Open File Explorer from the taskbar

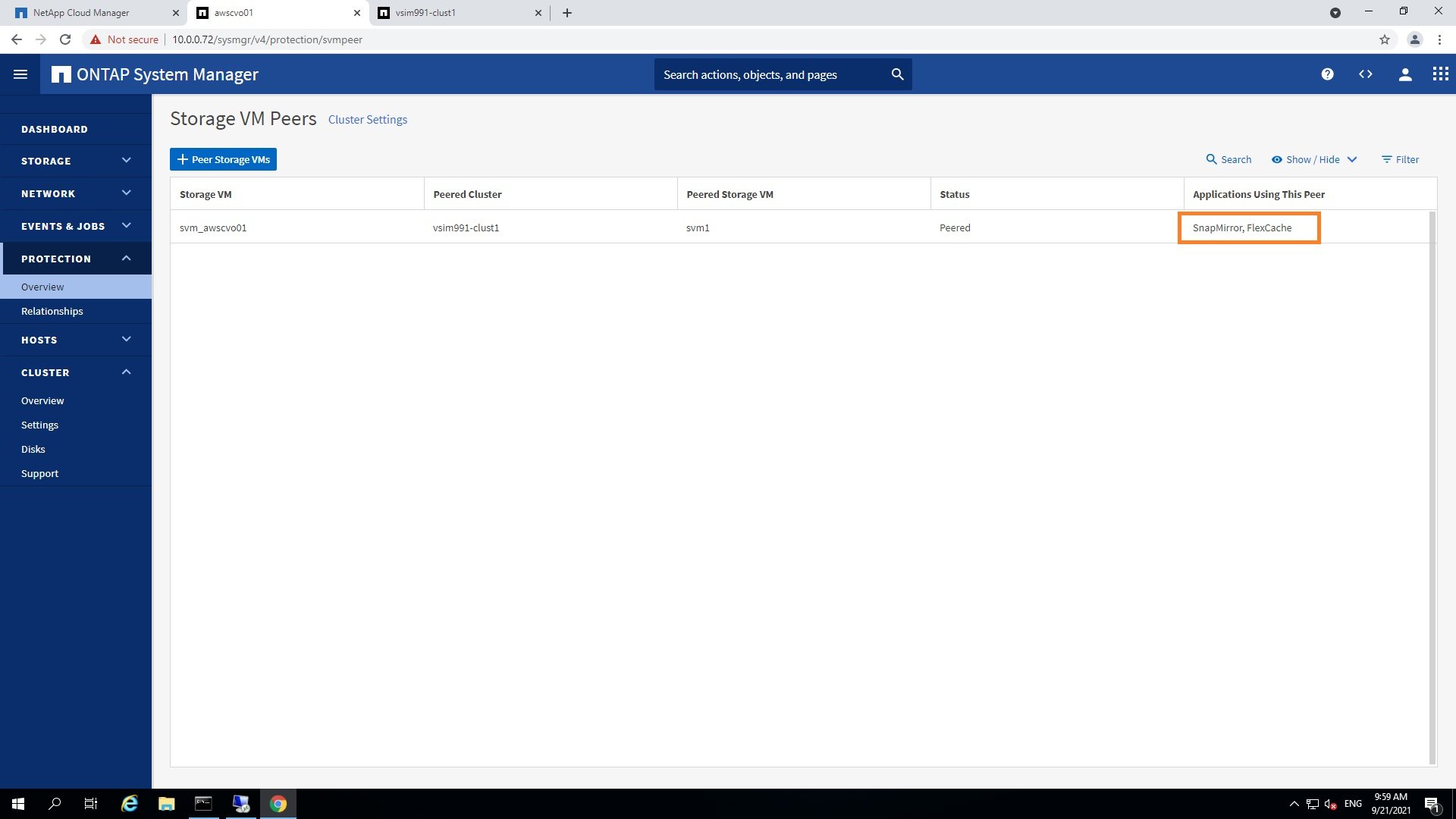166,804
